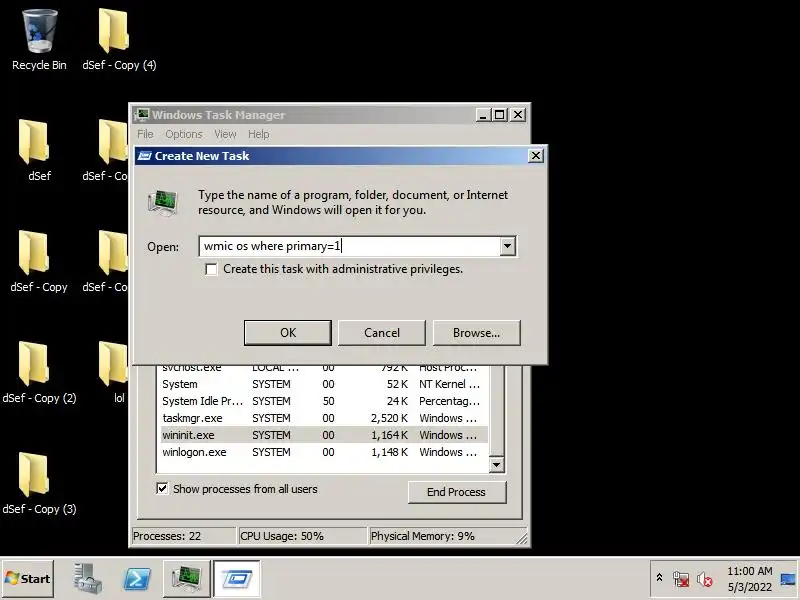Select the dSef - Copy (4) folder
The height and width of the screenshot is (600, 800).
[x=119, y=40]
